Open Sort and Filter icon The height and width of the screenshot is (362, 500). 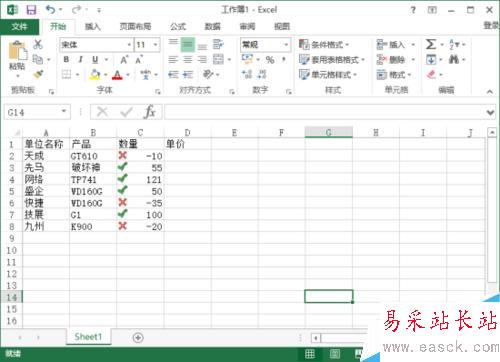[x=454, y=44]
